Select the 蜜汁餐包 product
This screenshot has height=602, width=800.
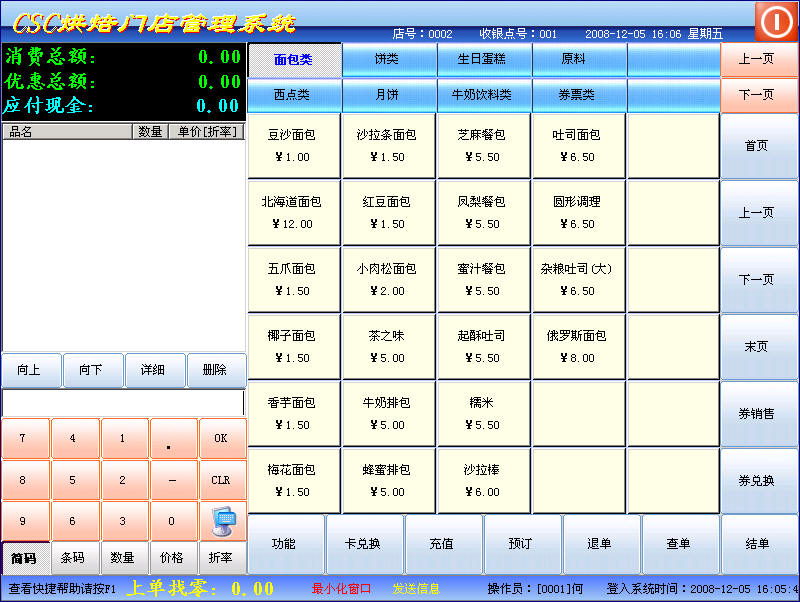[484, 280]
